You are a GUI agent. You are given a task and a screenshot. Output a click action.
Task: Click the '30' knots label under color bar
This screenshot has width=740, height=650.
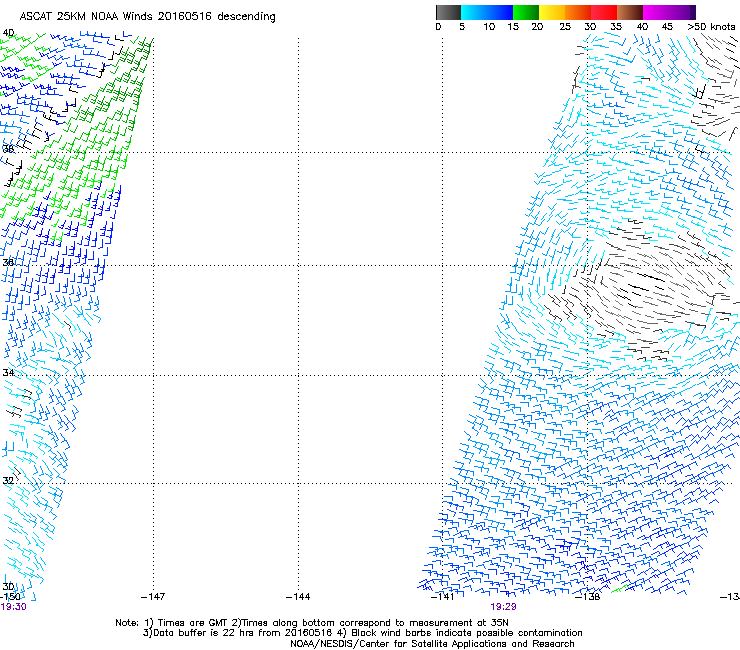(x=590, y=27)
